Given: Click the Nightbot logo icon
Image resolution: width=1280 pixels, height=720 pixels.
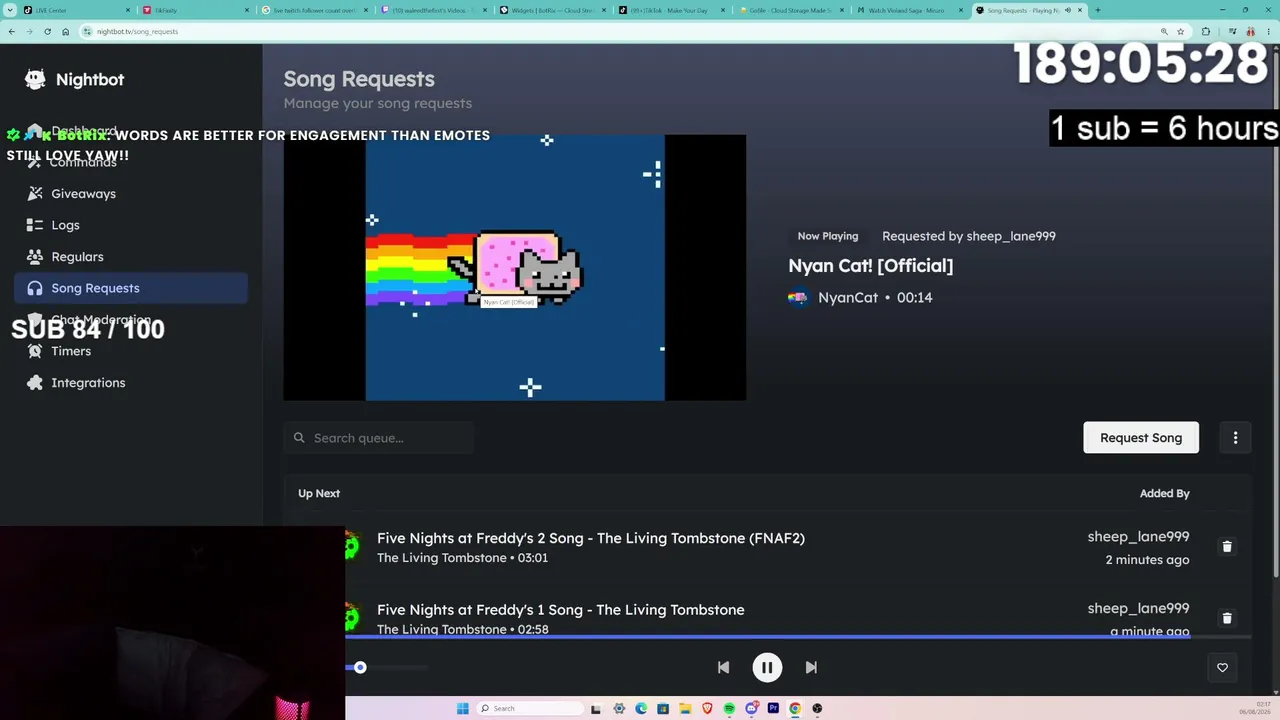Looking at the screenshot, I should 35,80.
